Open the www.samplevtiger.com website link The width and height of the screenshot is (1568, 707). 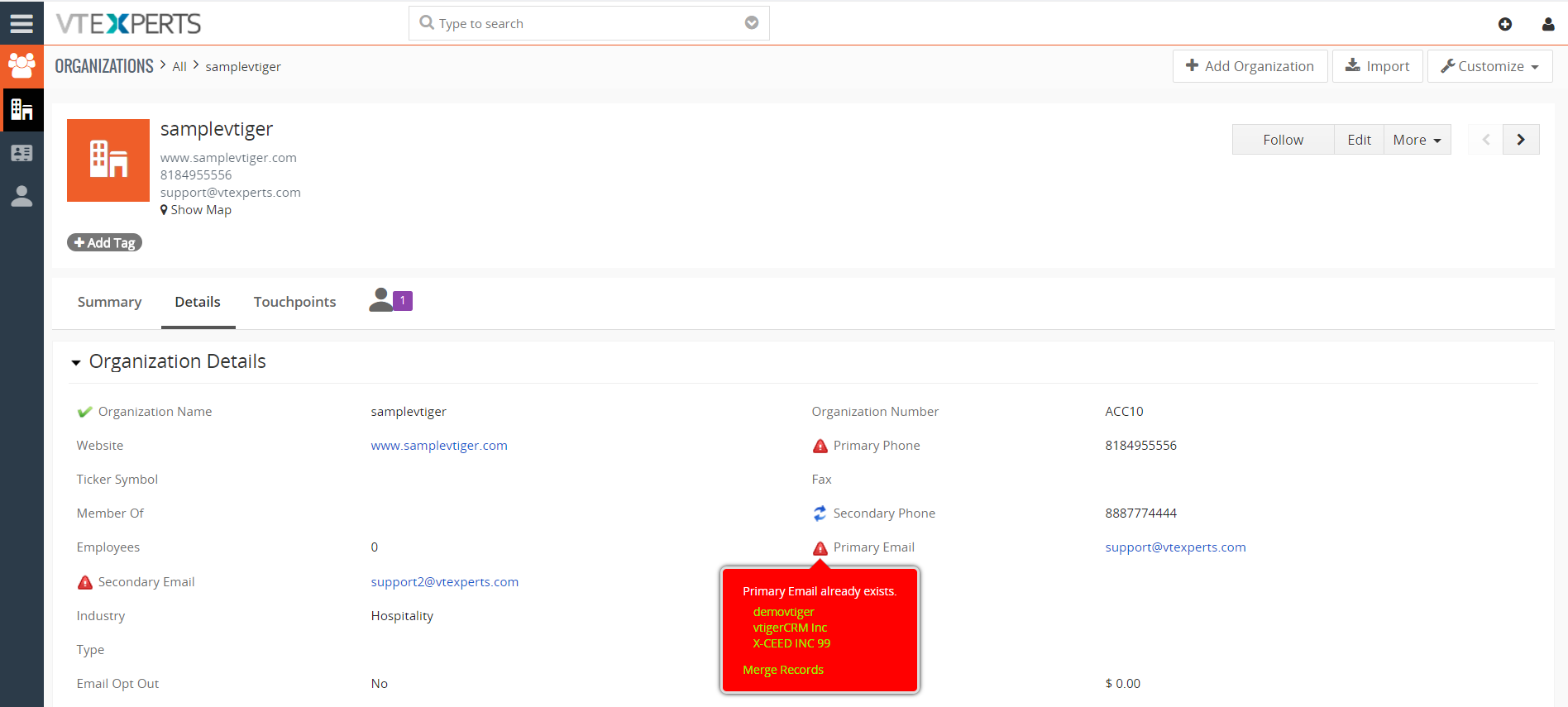(x=439, y=446)
